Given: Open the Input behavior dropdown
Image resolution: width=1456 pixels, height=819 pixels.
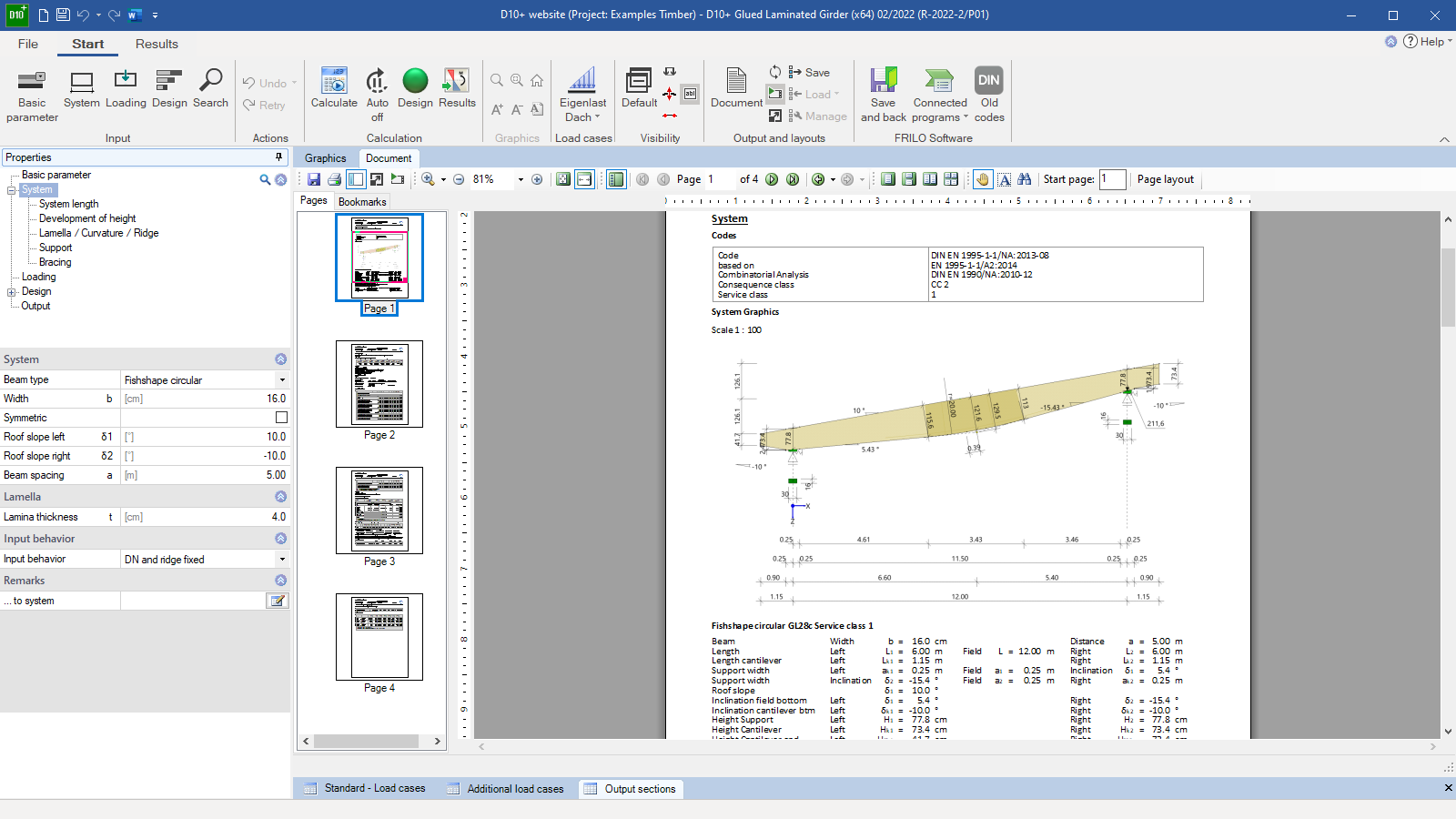Looking at the screenshot, I should click(282, 560).
